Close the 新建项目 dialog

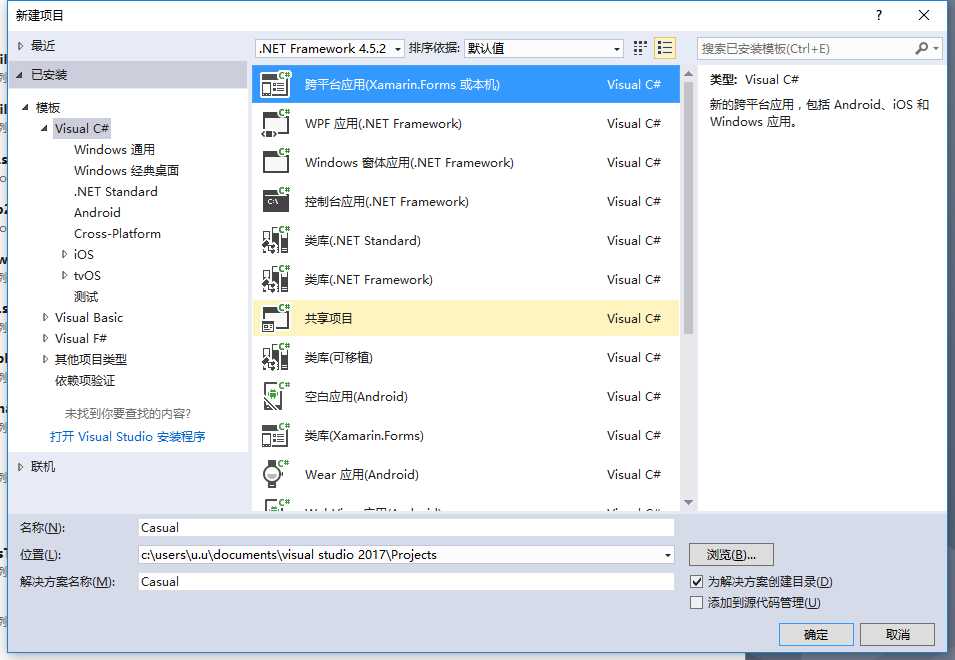click(923, 15)
